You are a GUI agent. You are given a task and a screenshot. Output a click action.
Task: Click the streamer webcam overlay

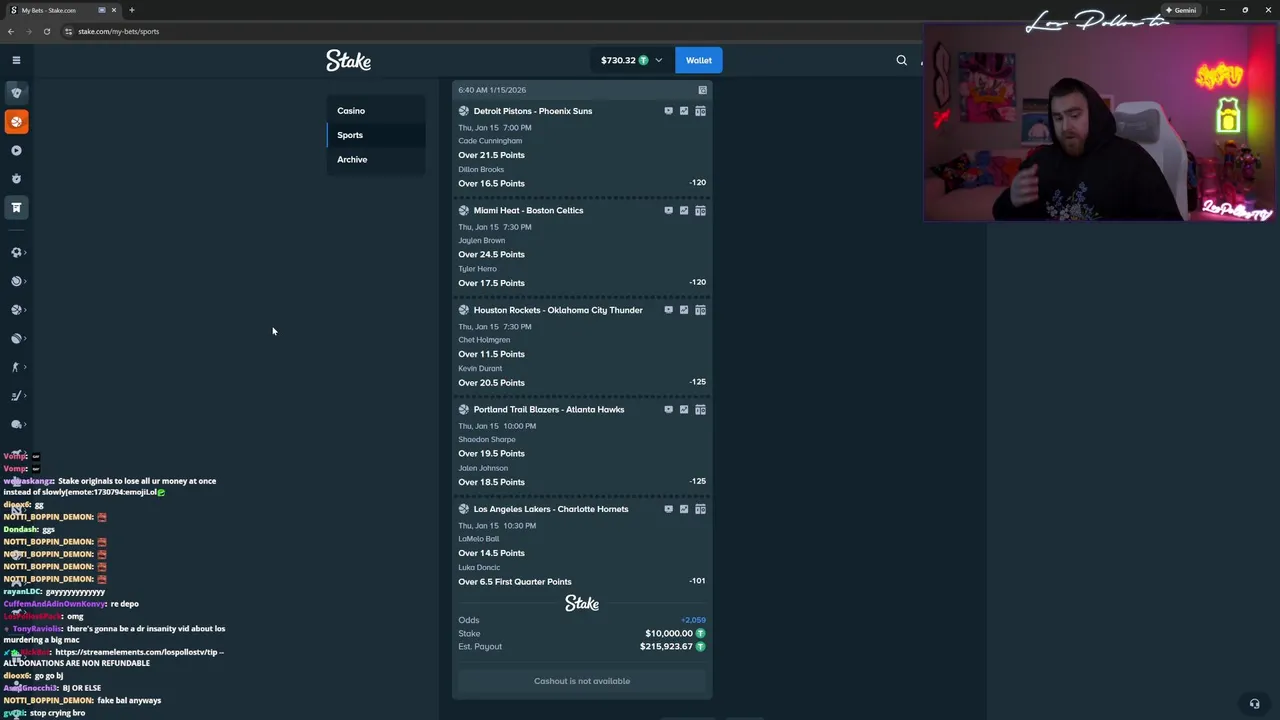tap(1100, 122)
